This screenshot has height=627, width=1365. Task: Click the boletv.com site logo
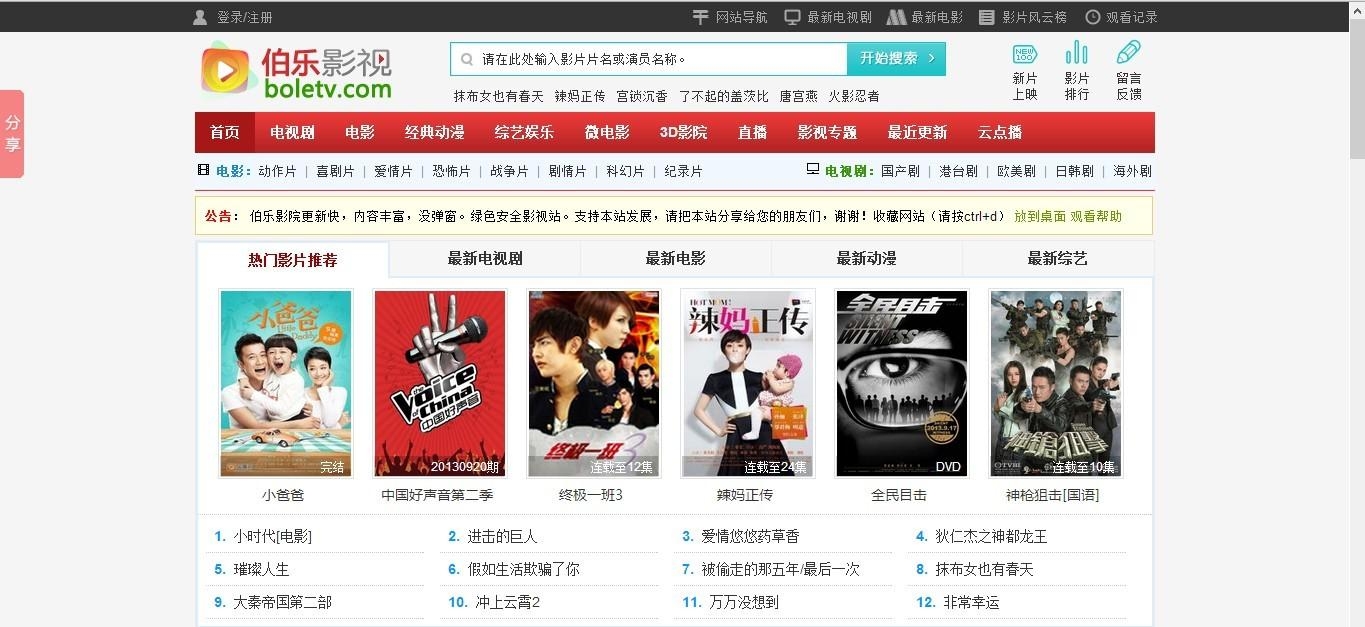coord(296,71)
